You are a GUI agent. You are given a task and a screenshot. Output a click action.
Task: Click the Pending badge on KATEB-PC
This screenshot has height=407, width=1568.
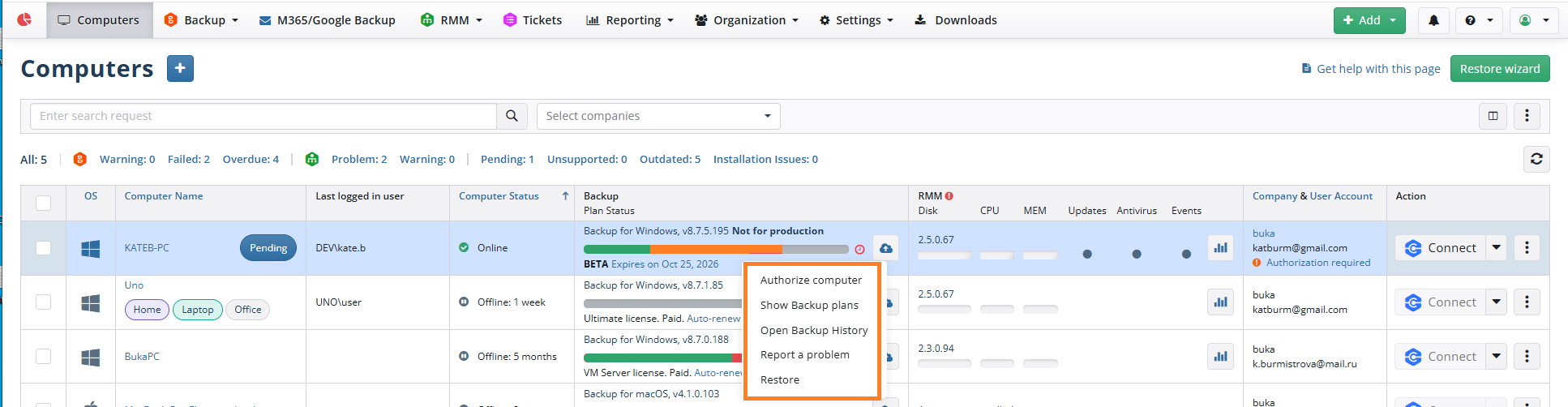point(268,248)
